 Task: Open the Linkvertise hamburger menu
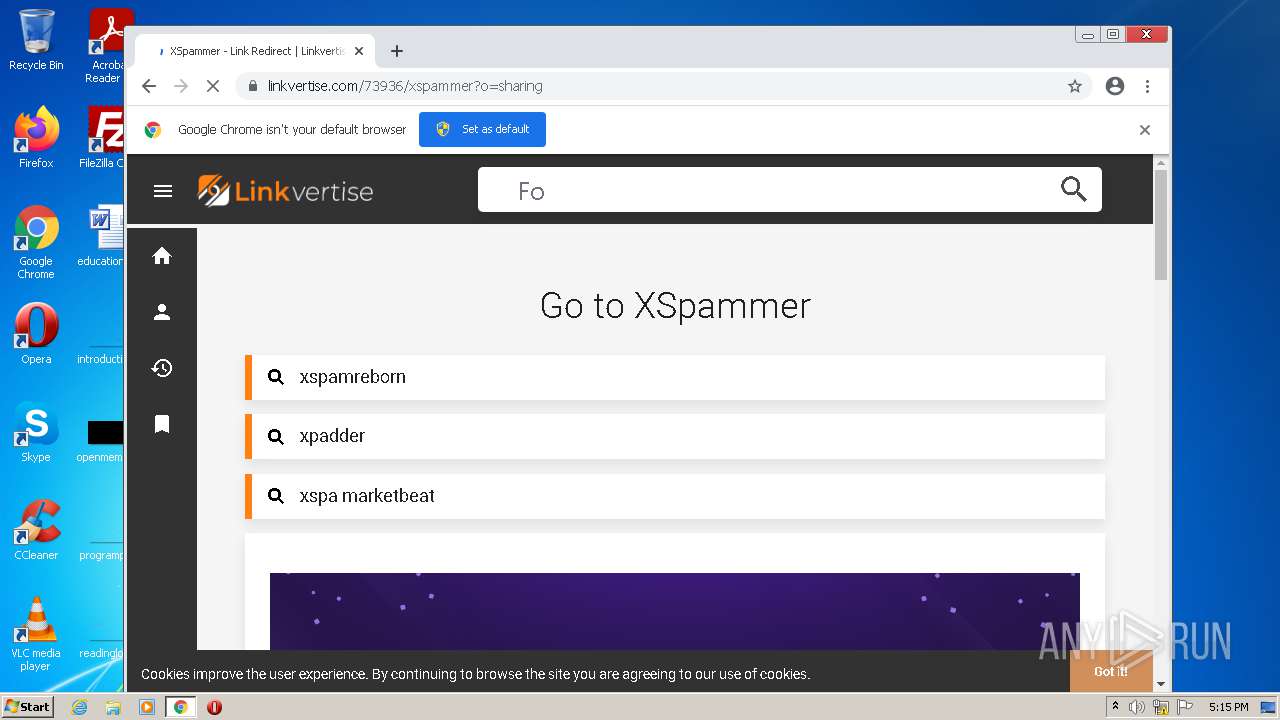pyautogui.click(x=163, y=191)
